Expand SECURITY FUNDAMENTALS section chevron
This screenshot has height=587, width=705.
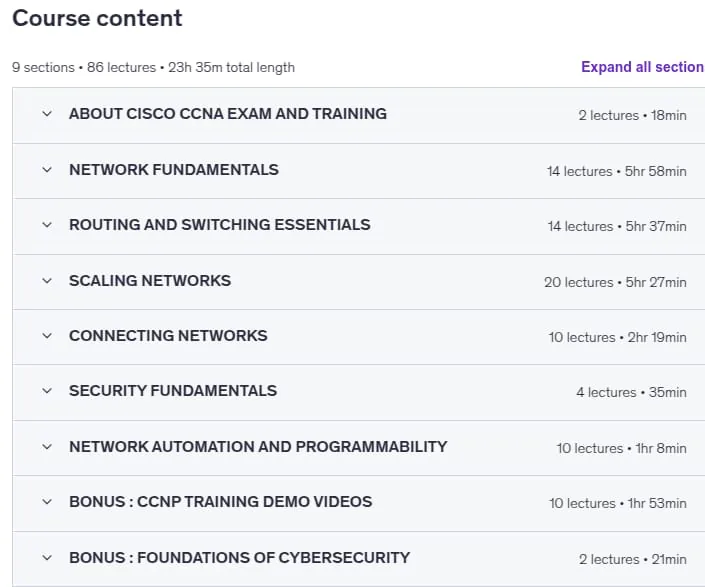point(47,391)
